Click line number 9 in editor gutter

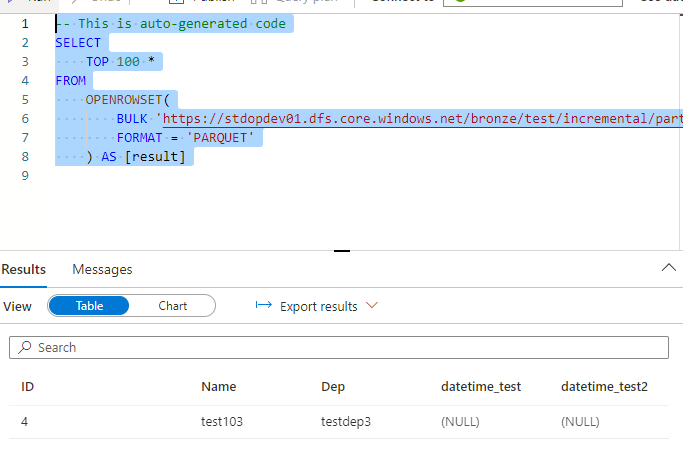(x=25, y=176)
